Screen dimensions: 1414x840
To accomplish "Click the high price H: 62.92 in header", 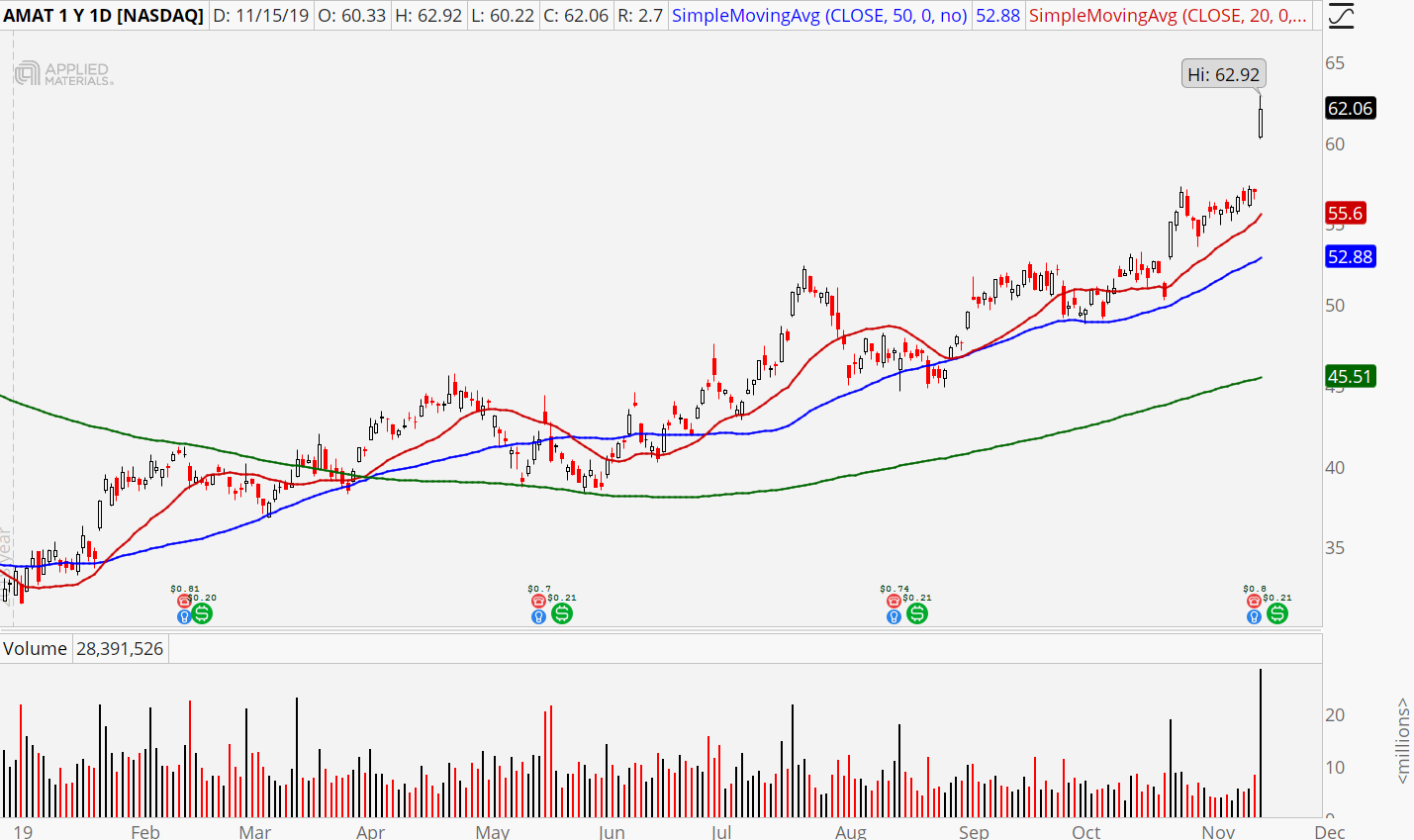I will [x=430, y=16].
